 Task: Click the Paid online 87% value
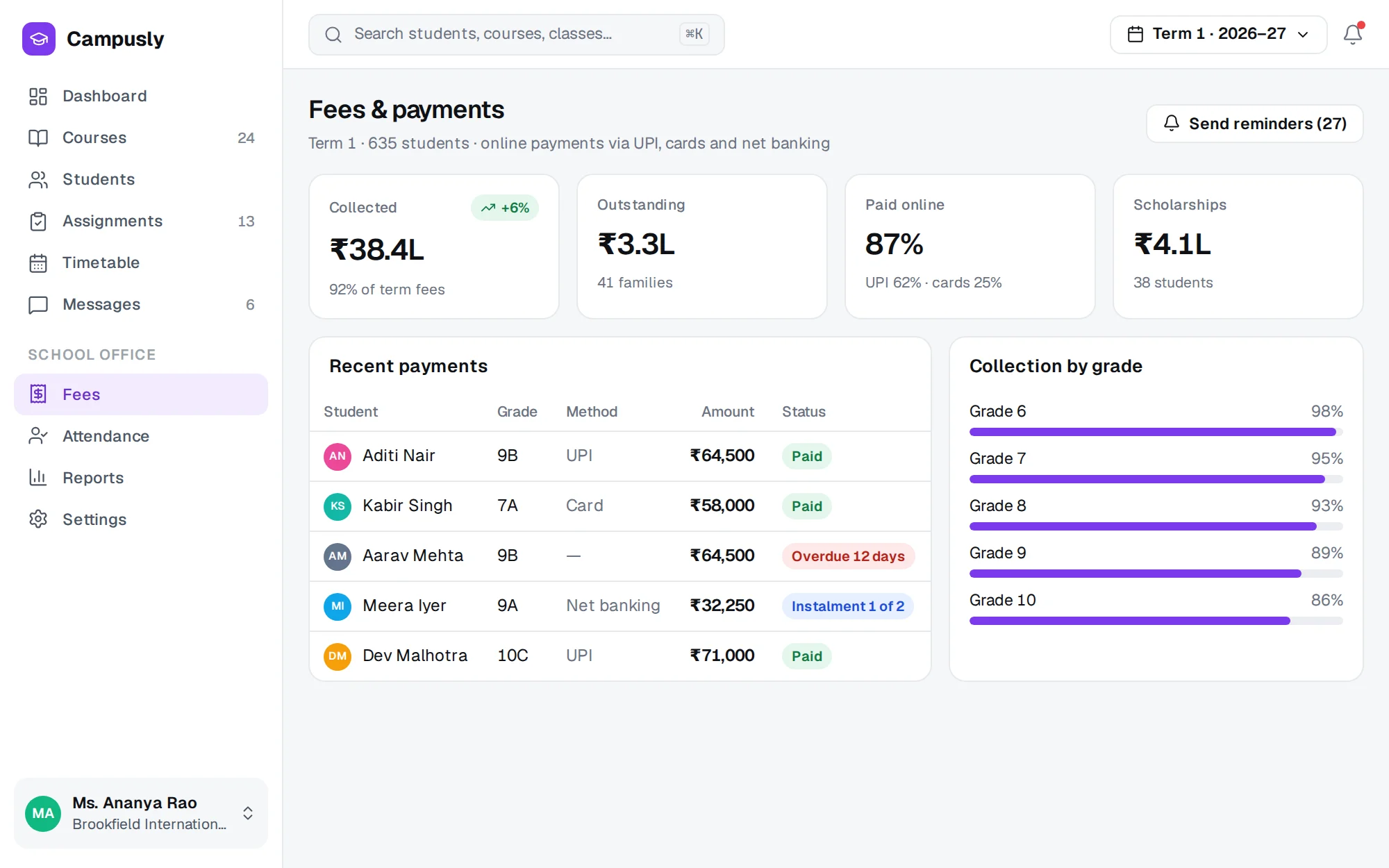894,244
